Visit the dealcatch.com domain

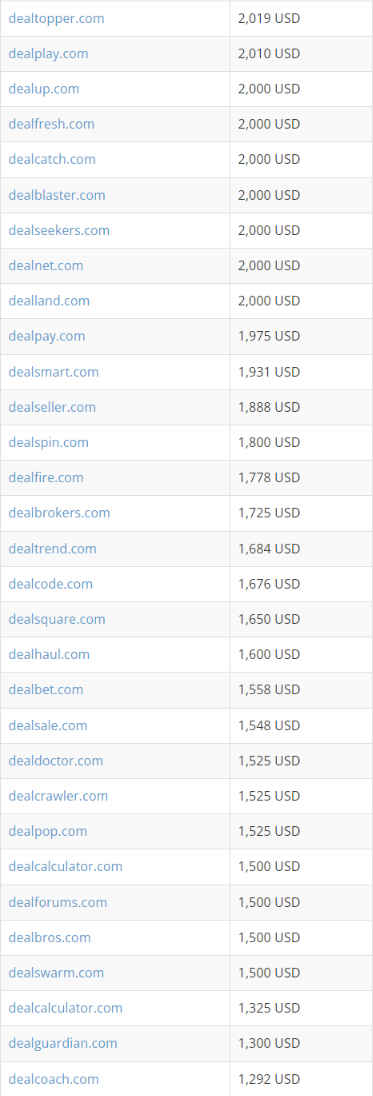52,159
